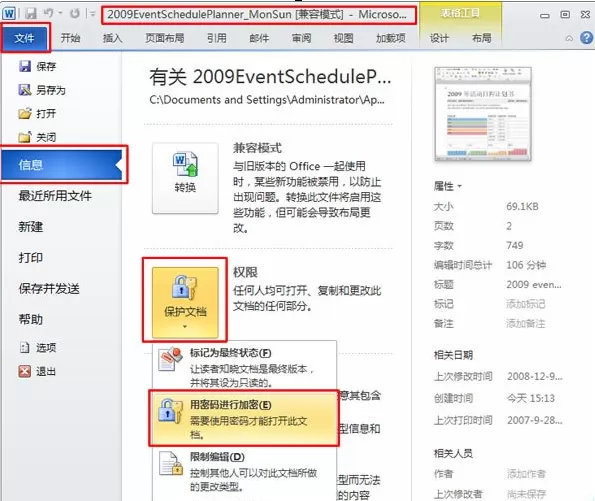Open Word 选项 settings
The width and height of the screenshot is (595, 501).
pos(38,348)
